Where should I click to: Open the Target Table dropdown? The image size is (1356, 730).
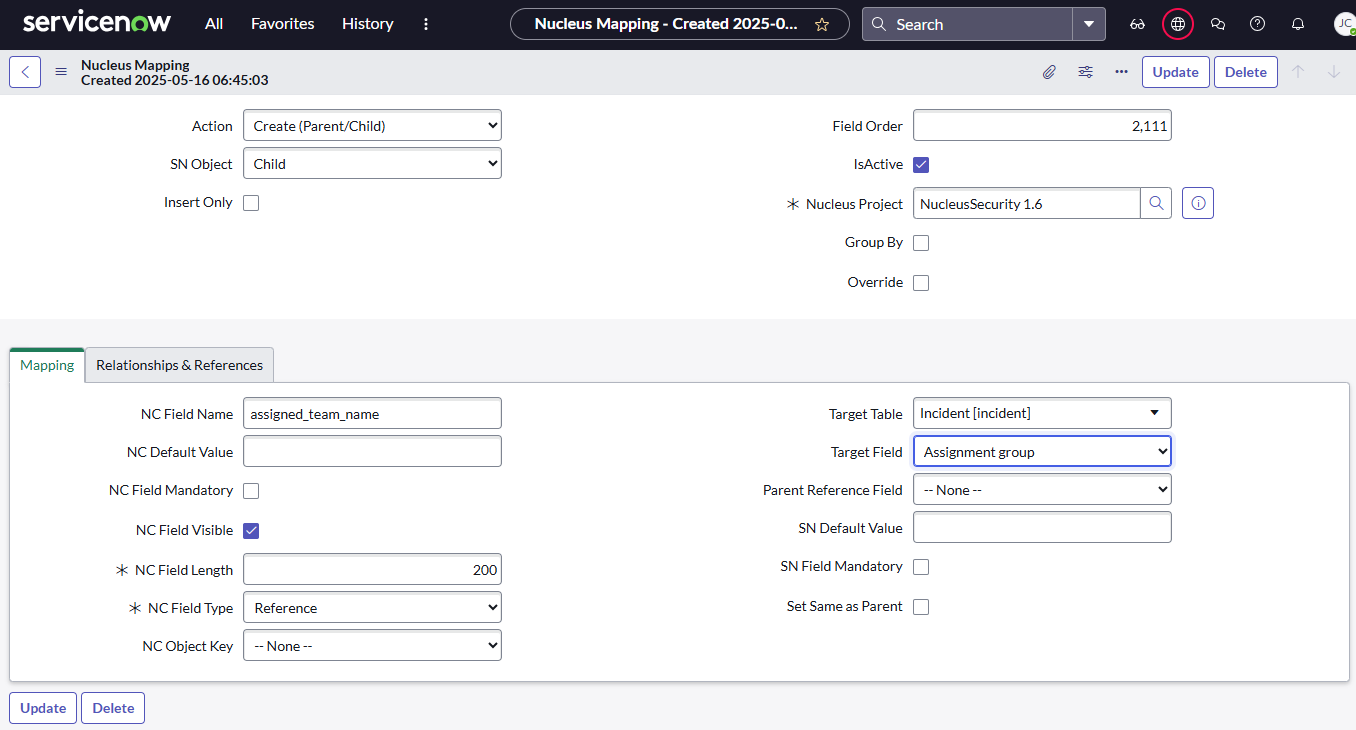1042,413
